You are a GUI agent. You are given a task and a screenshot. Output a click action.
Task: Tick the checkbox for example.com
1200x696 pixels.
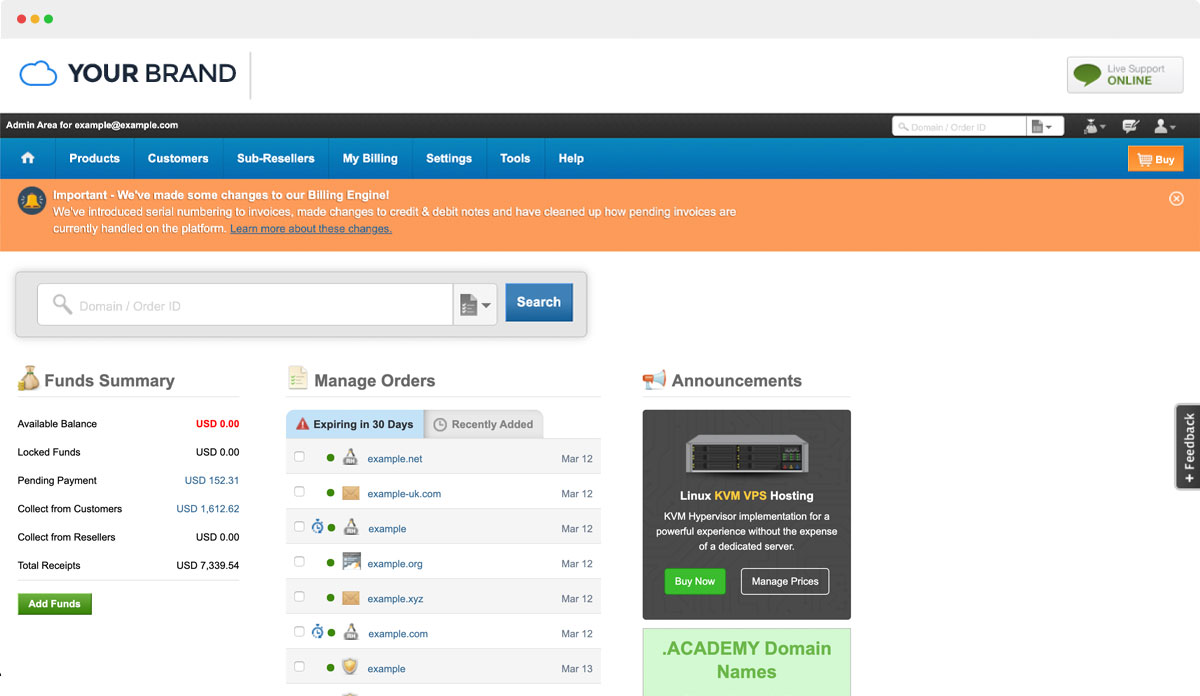point(299,632)
